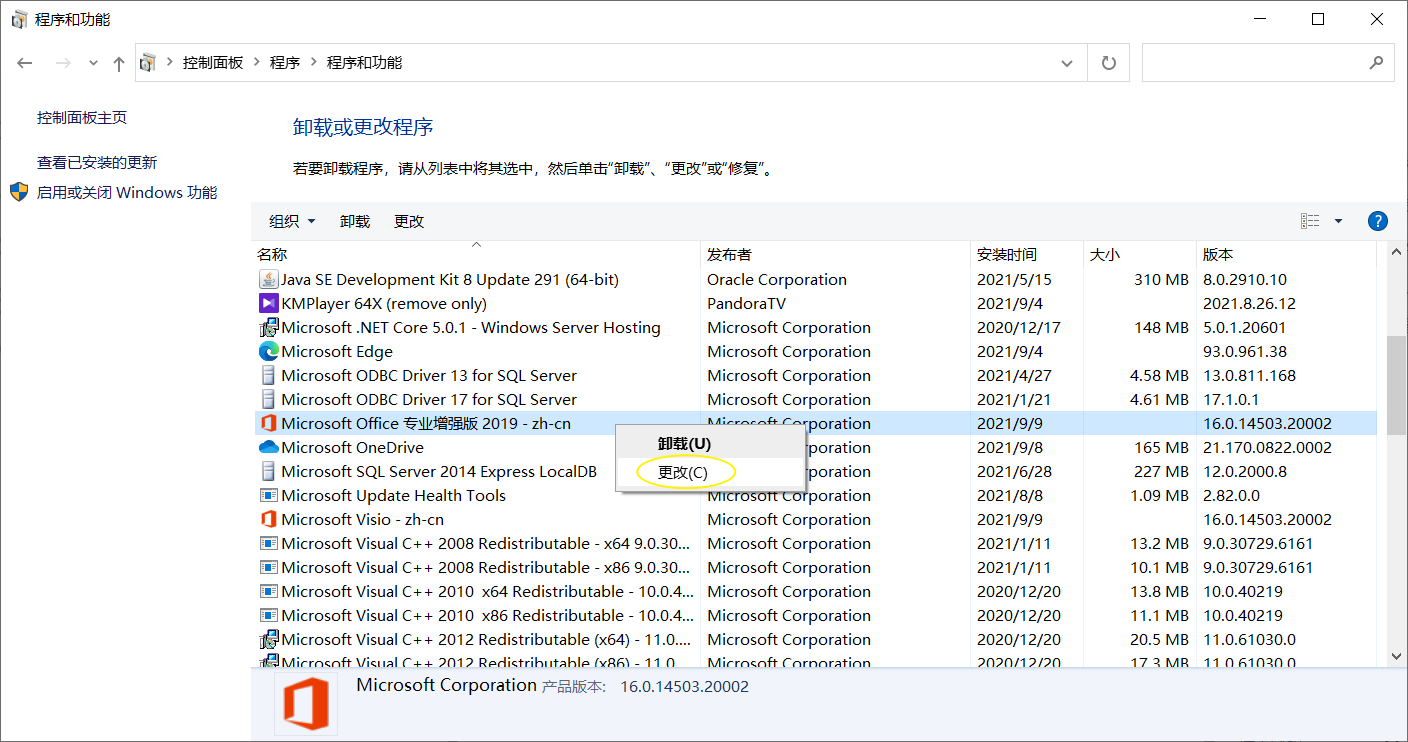Image resolution: width=1408 pixels, height=742 pixels.
Task: Click the 卸载 toolbar button
Action: click(x=355, y=221)
